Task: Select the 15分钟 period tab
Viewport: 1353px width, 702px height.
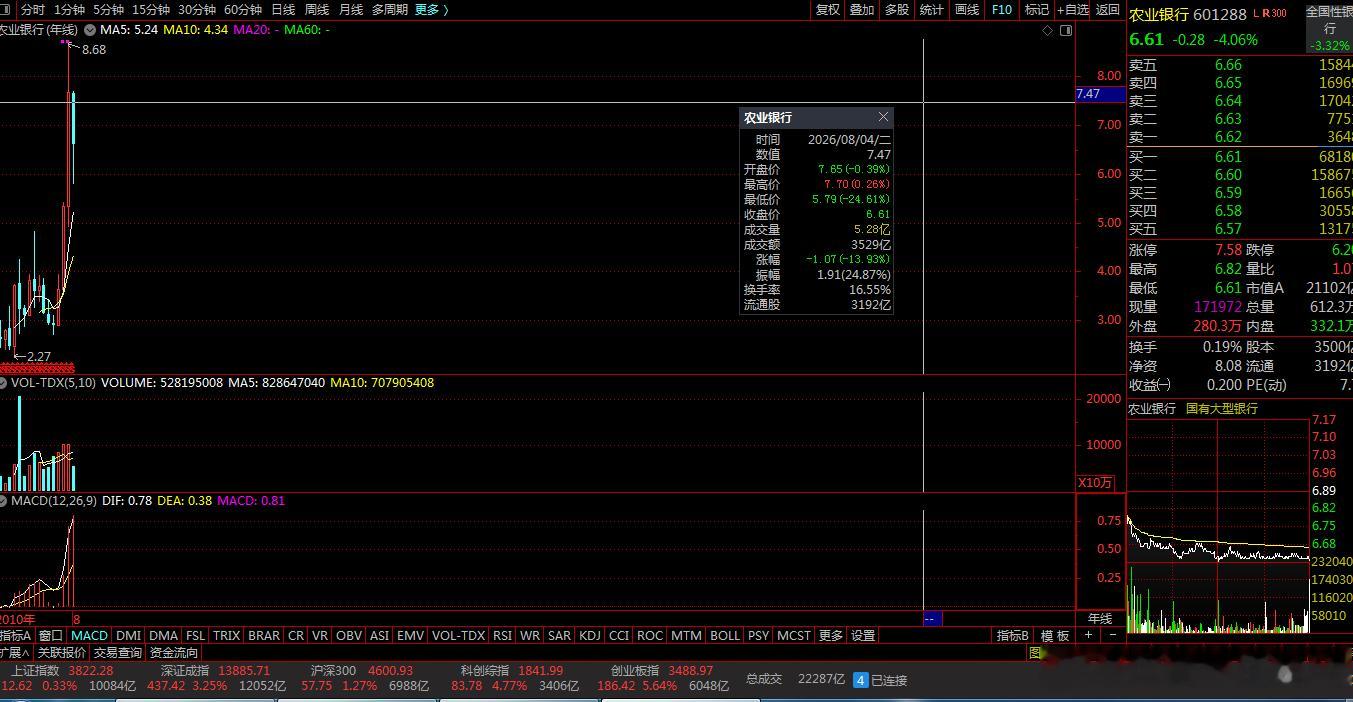Action: tap(151, 9)
